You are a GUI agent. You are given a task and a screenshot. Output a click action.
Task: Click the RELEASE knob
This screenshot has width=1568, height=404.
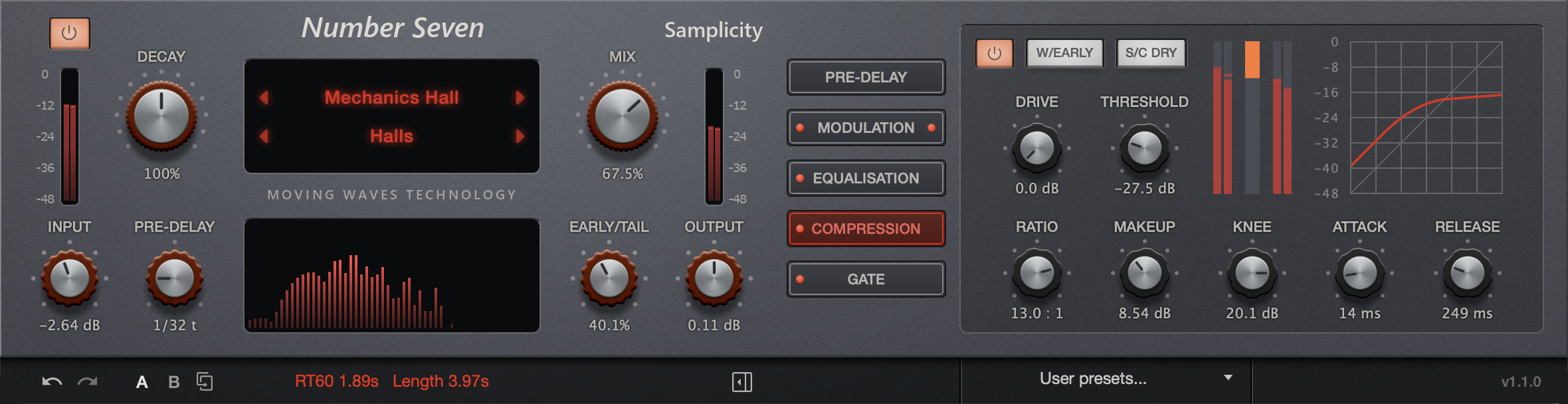point(1467,273)
